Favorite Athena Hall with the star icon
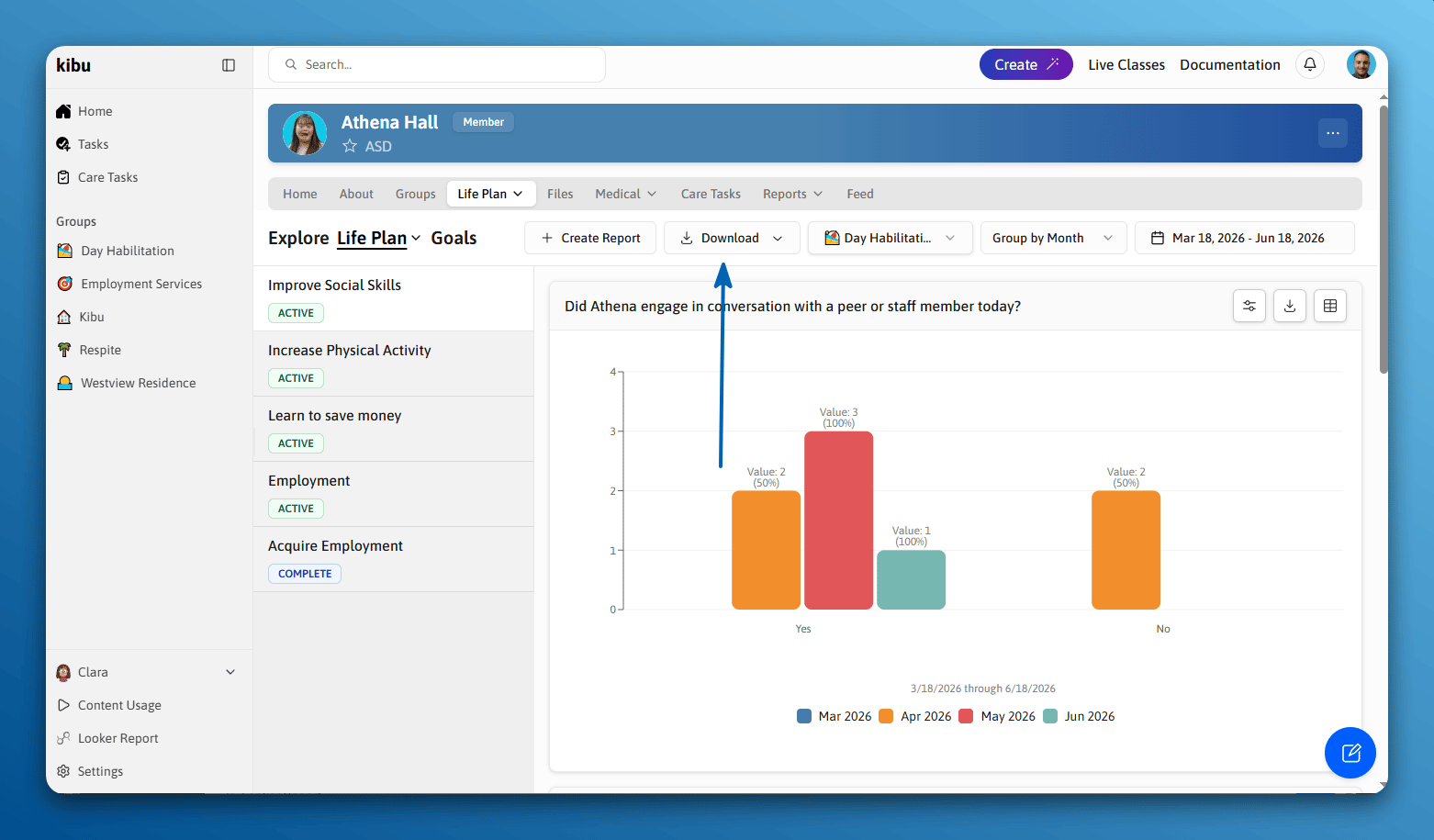Screen dimensions: 1434x840 tap(350, 146)
